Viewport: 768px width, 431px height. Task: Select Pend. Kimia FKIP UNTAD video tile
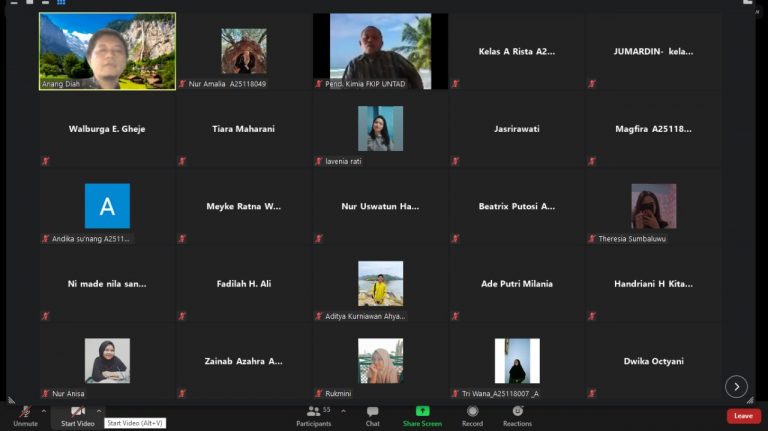pos(380,51)
